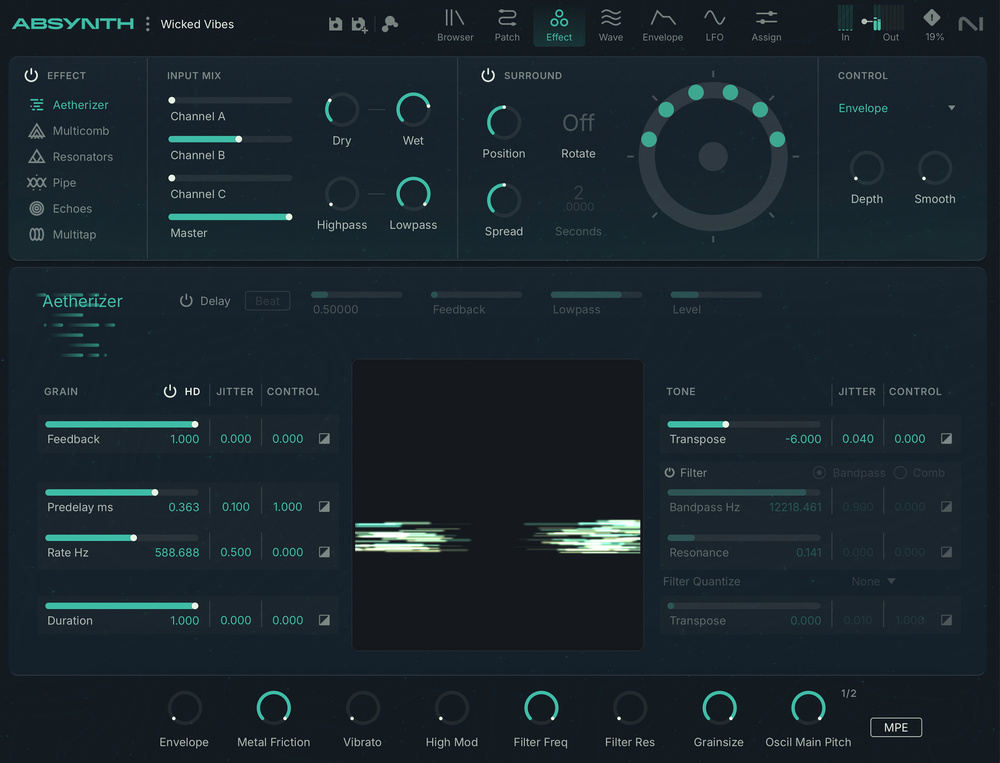Click the Grain Feedback control assign icon
1000x763 pixels.
click(324, 438)
